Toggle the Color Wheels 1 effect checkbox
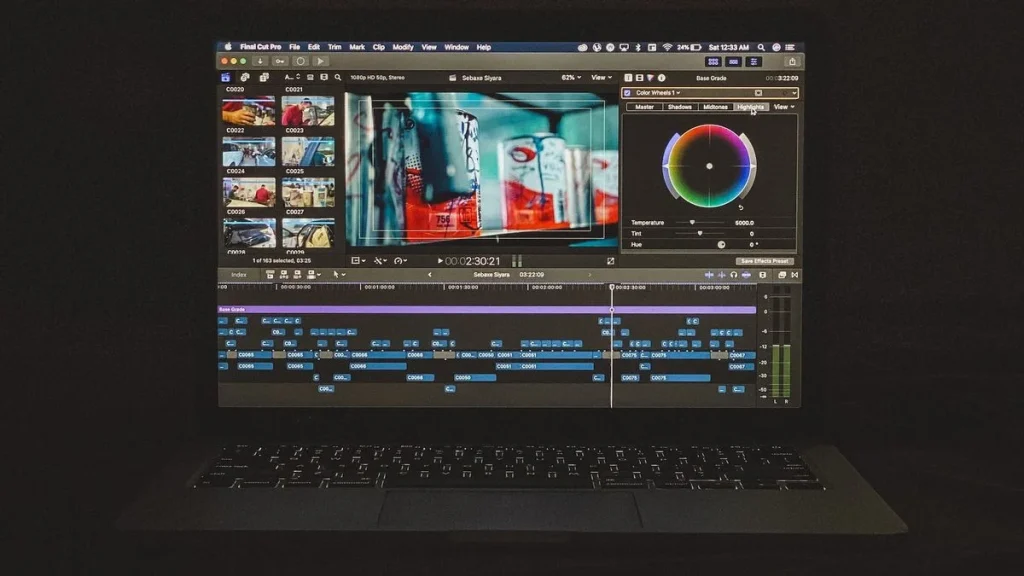Screen dimensions: 1024x576 (x=628, y=93)
